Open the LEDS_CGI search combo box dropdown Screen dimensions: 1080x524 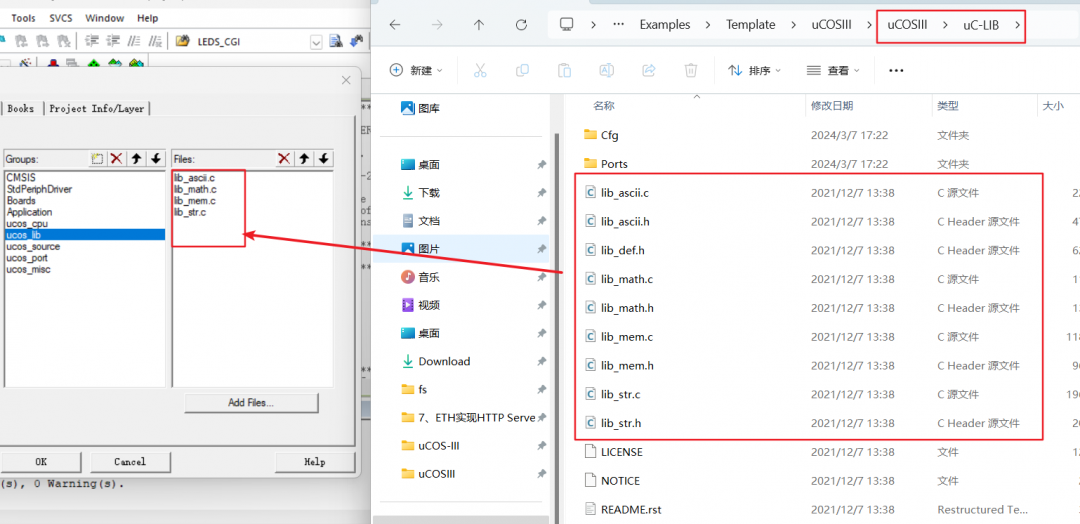click(316, 42)
